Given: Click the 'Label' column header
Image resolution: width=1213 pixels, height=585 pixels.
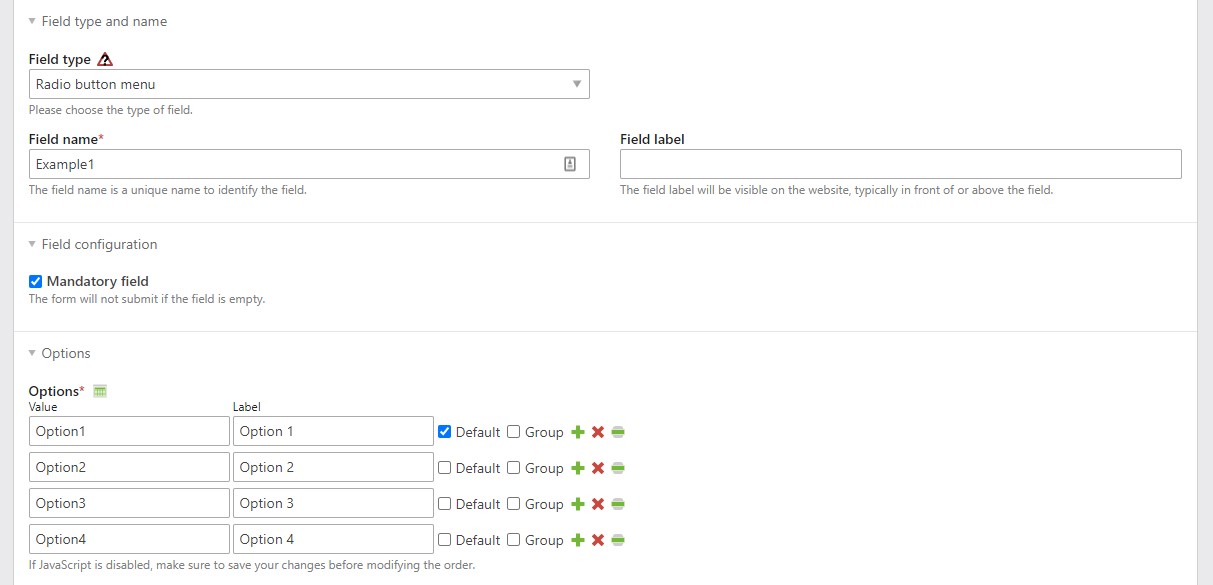Looking at the screenshot, I should click(x=246, y=407).
